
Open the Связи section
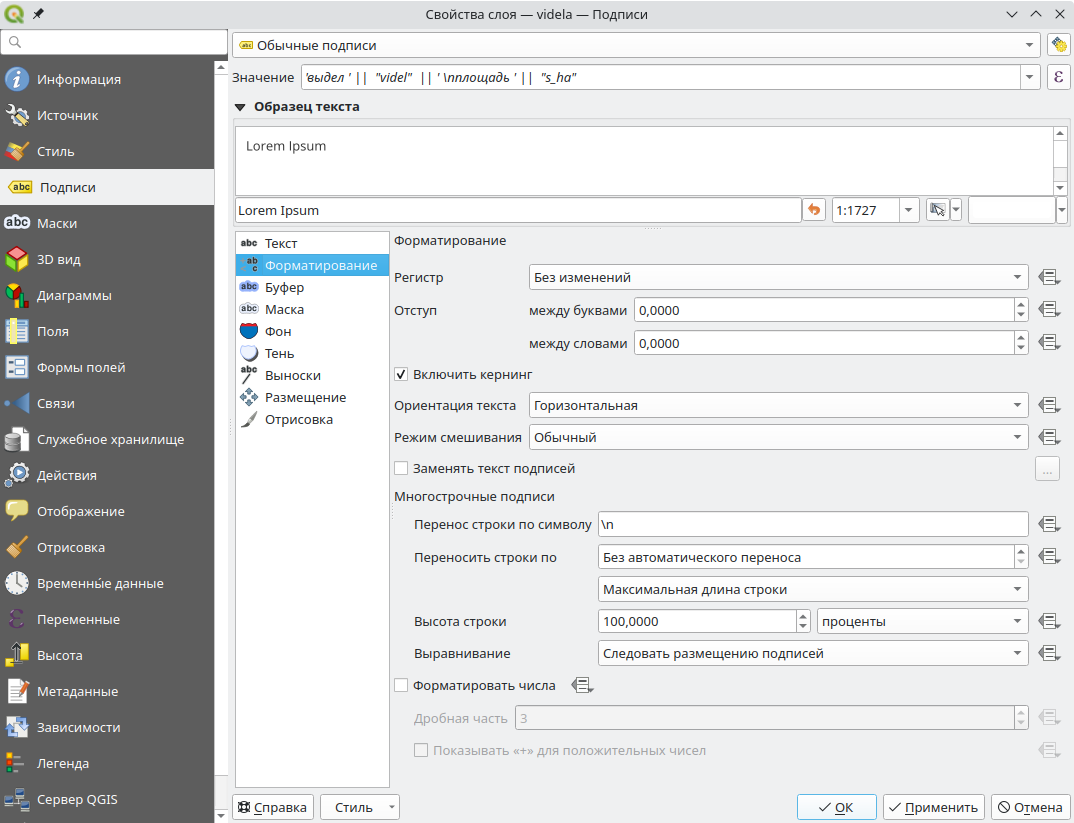click(108, 403)
